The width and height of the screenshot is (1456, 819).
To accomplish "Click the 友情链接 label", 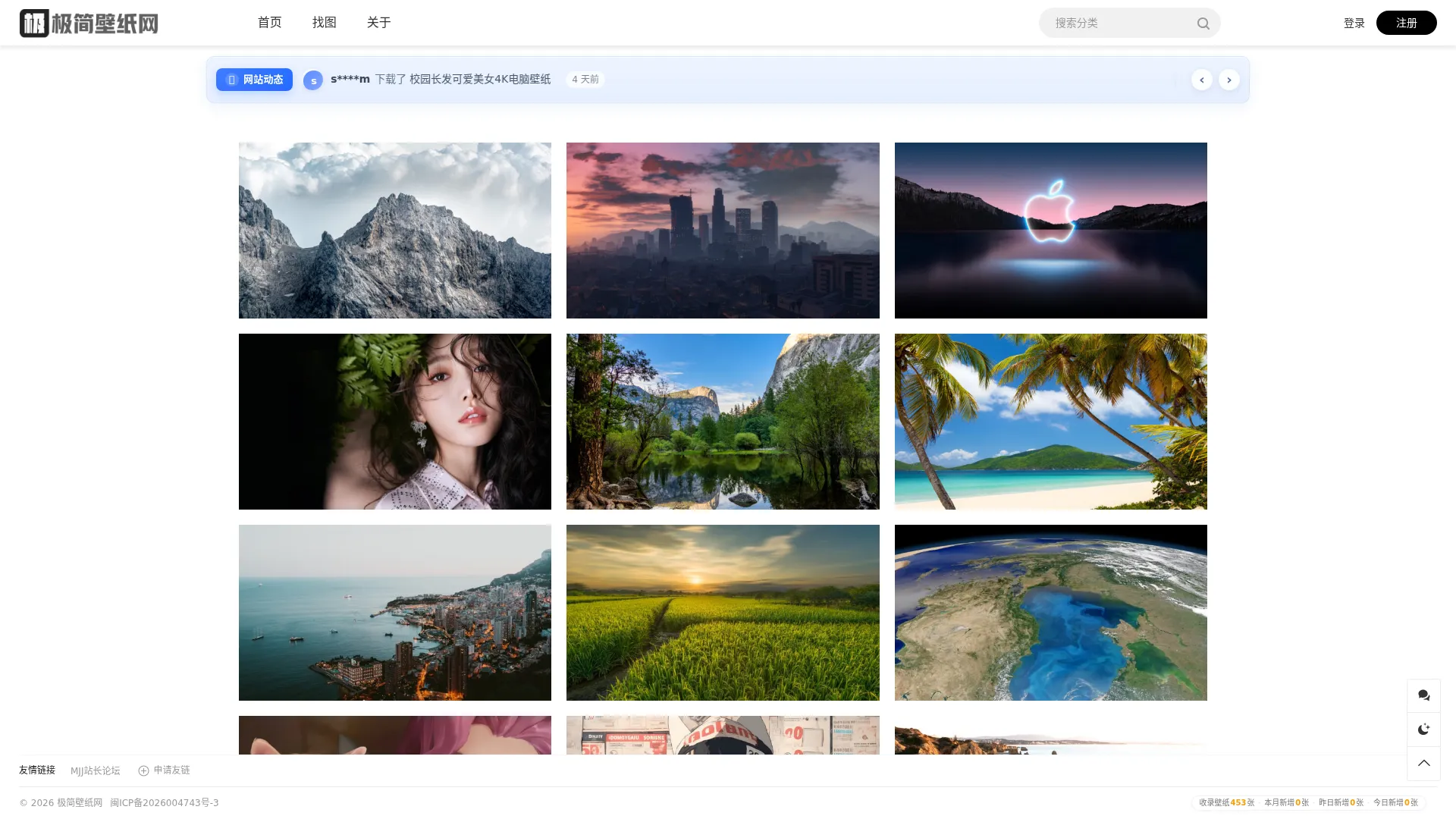I will tap(37, 770).
